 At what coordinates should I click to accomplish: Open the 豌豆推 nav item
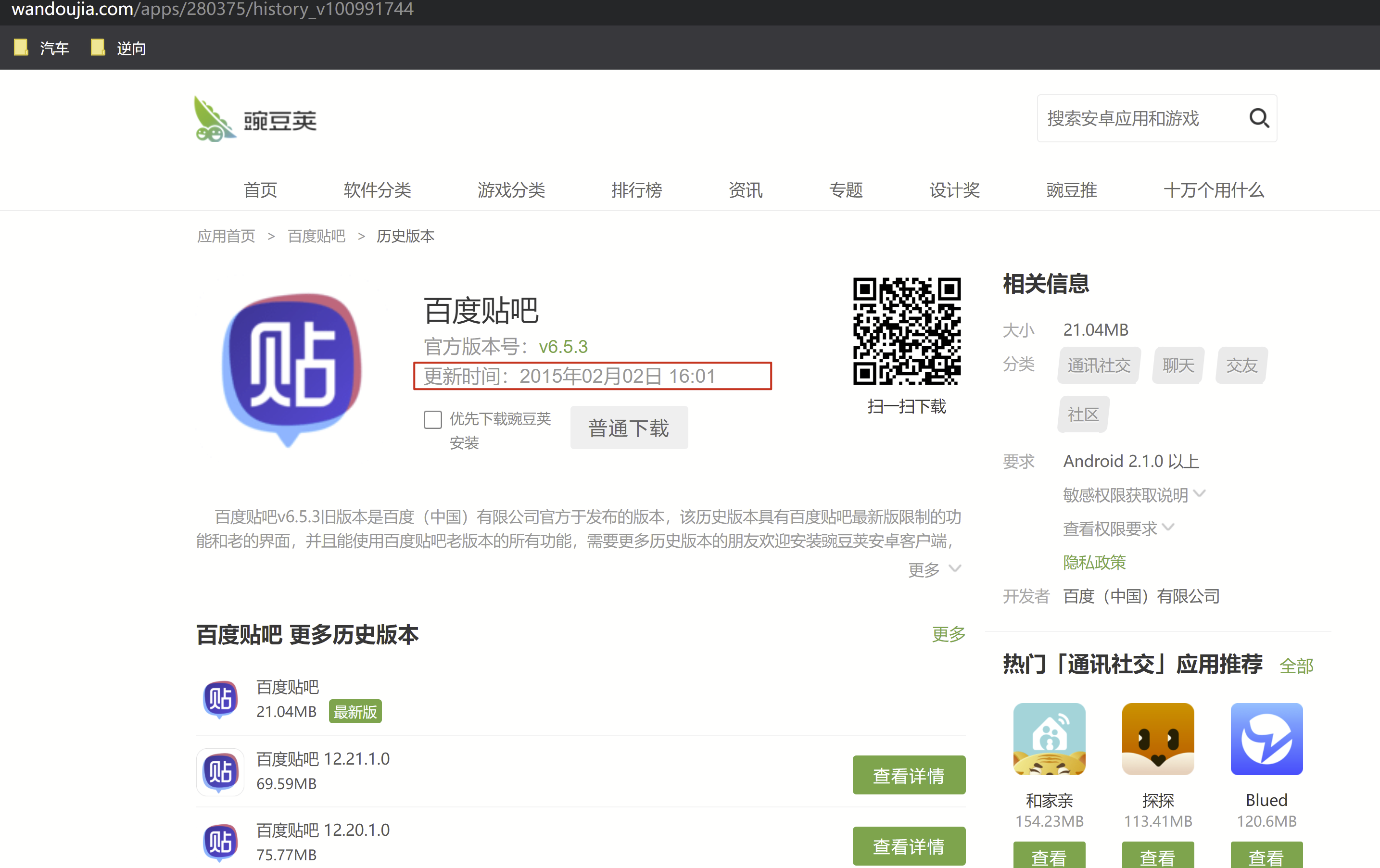pyautogui.click(x=1071, y=189)
